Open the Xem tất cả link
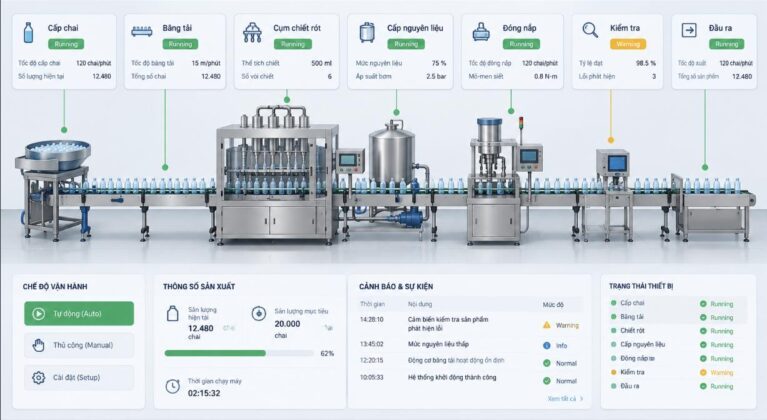The height and width of the screenshot is (420, 767). click(565, 398)
